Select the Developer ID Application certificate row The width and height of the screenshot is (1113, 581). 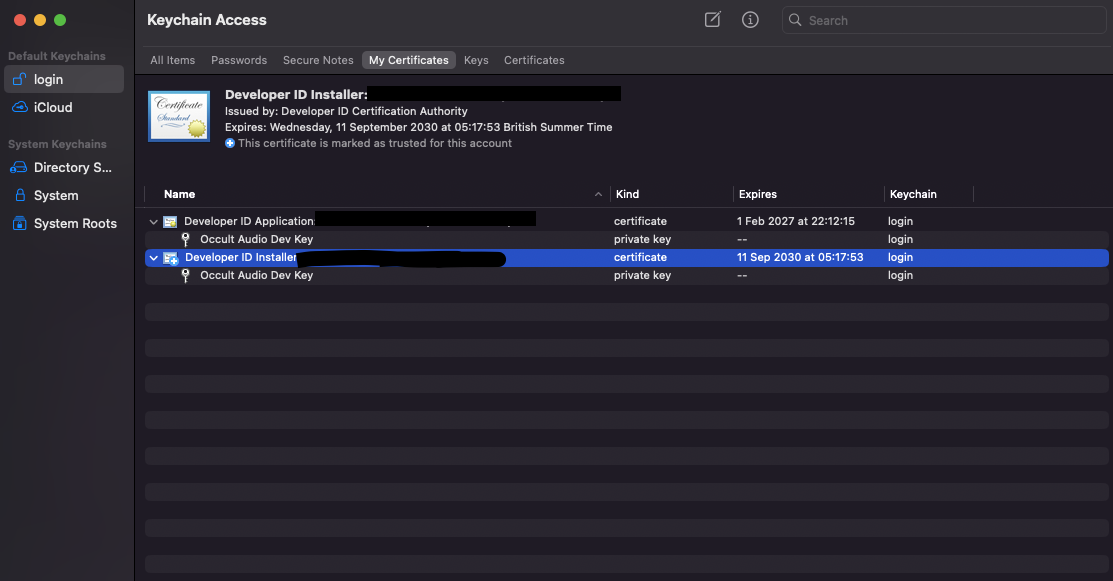[x=627, y=221]
